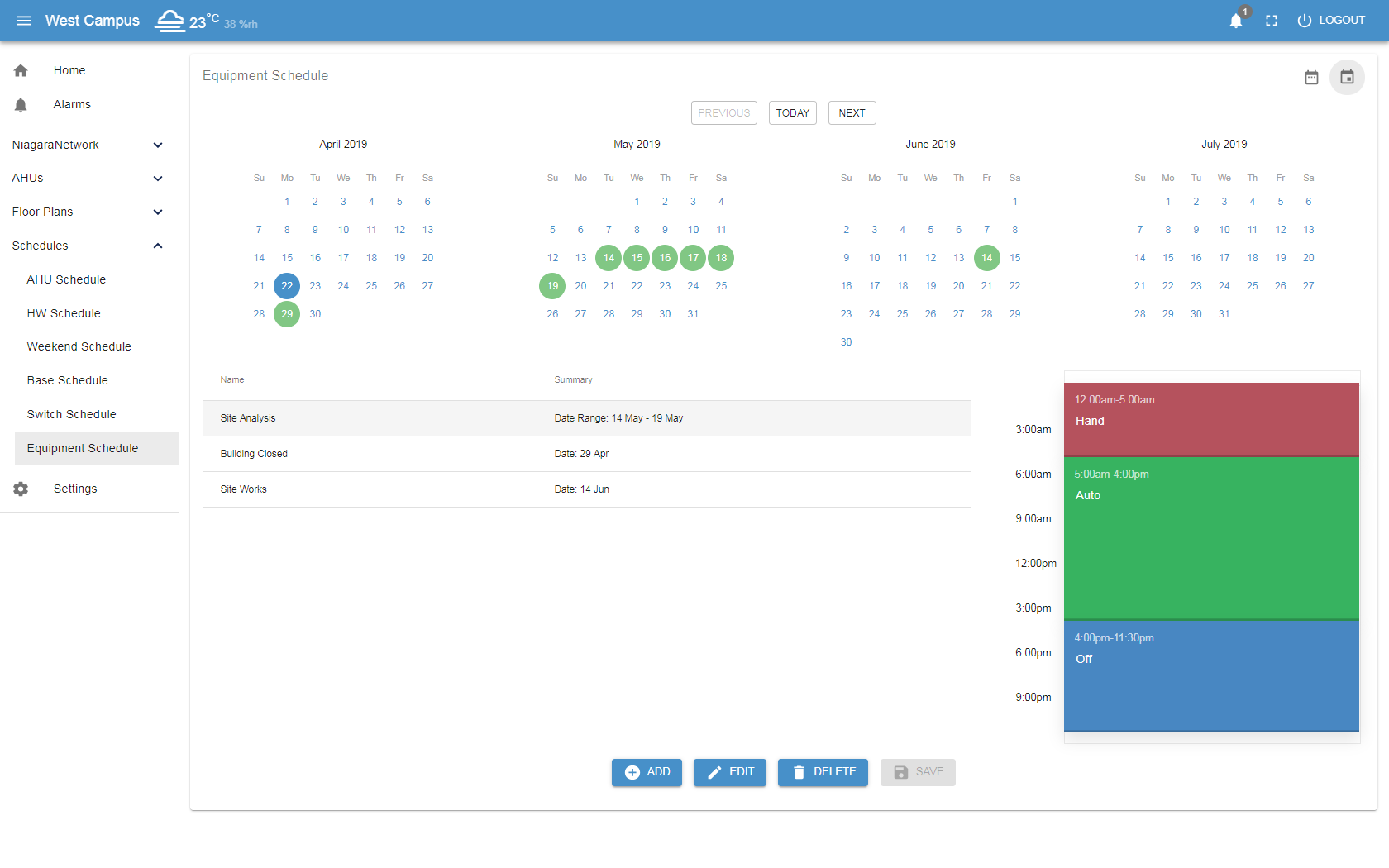Select April 22 highlighted in blue

[x=287, y=286]
